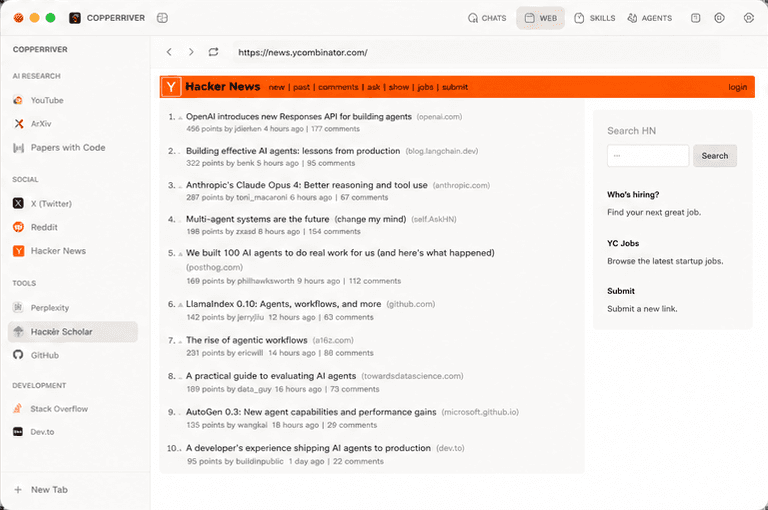Click the Search button in Search HN
The image size is (768, 510).
[x=715, y=156]
